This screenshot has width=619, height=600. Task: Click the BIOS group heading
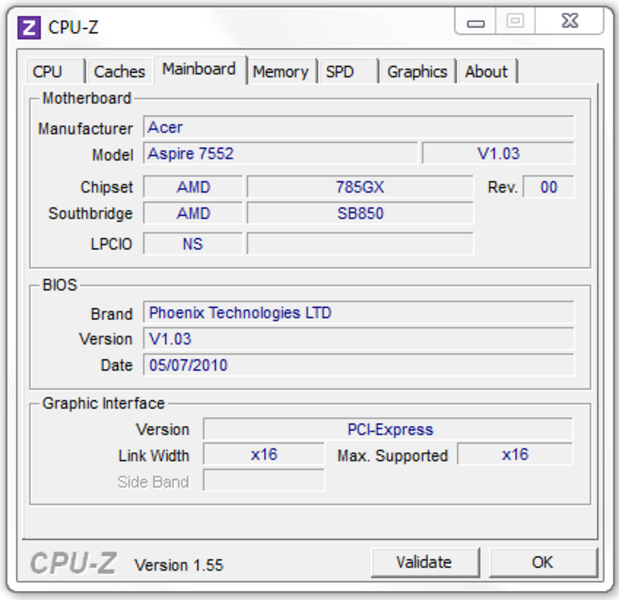coord(60,285)
